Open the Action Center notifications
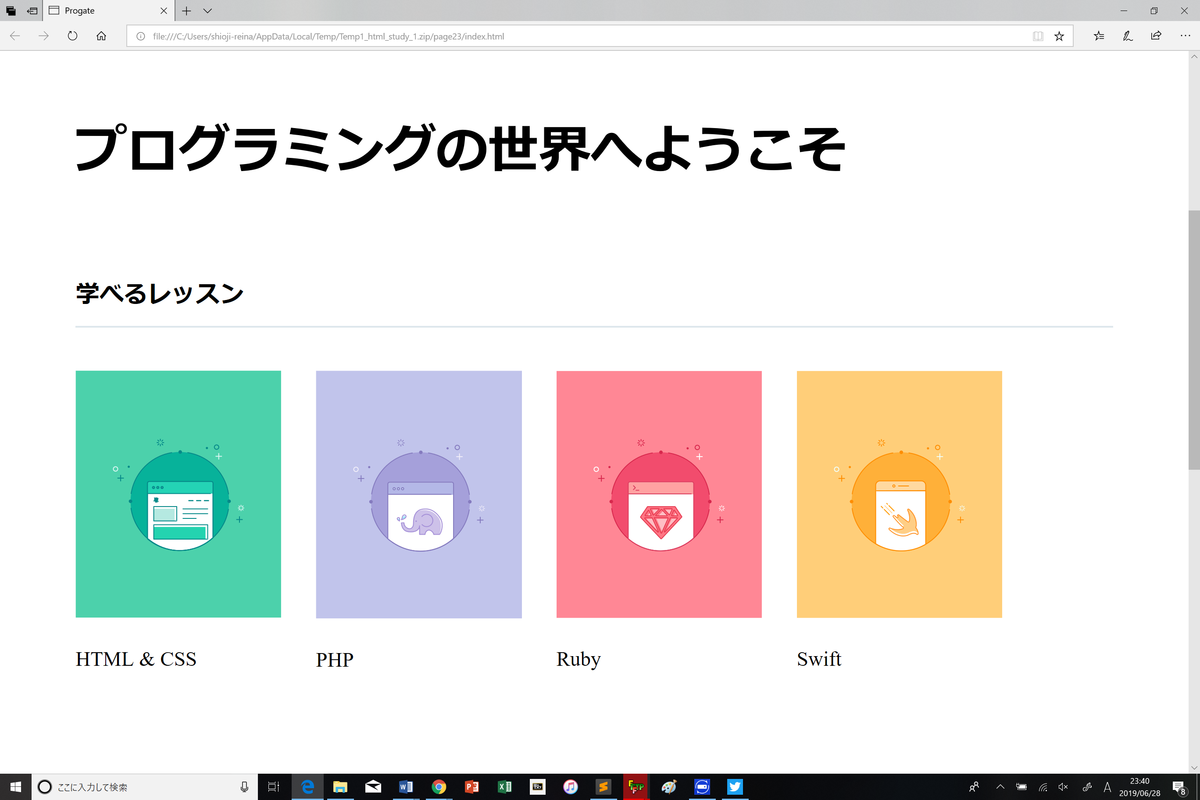This screenshot has height=800, width=1200. click(1179, 787)
